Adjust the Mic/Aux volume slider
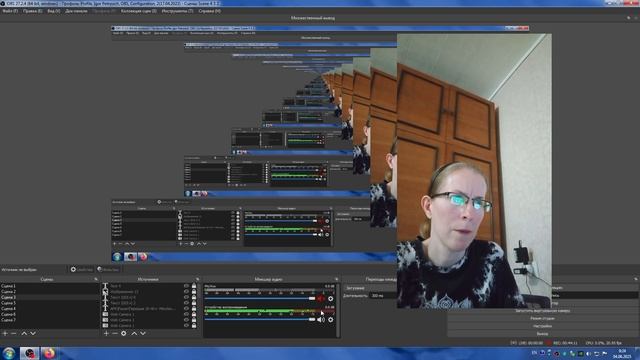The width and height of the screenshot is (640, 360). (260, 299)
